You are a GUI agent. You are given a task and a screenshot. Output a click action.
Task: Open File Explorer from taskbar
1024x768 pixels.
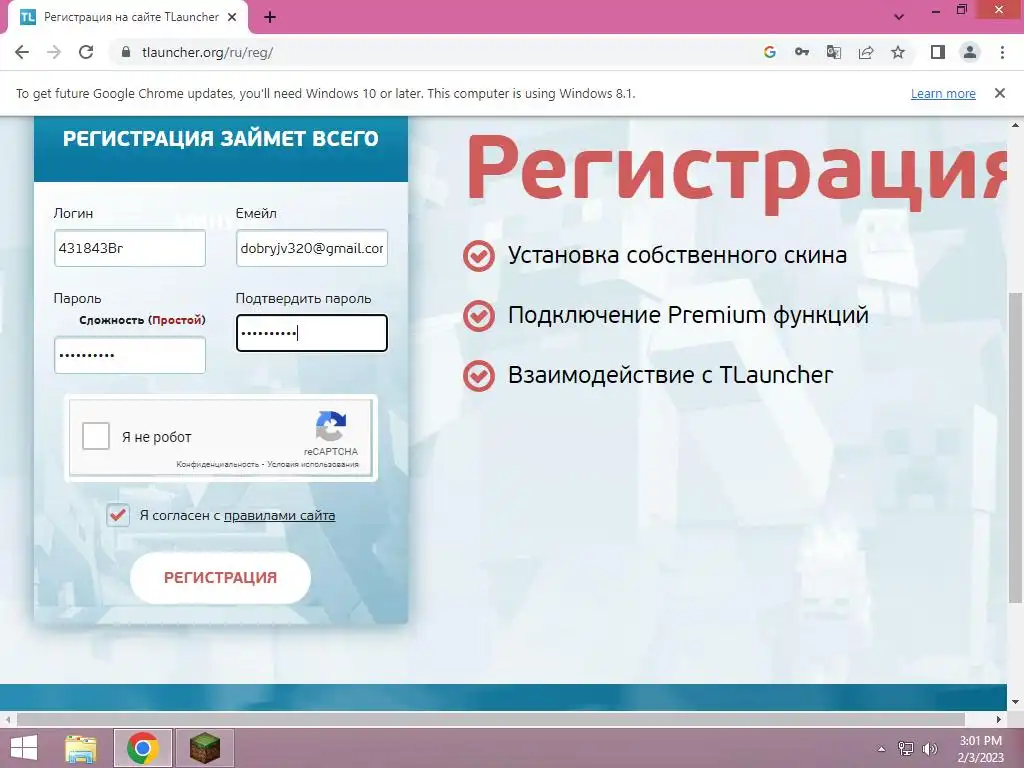81,748
